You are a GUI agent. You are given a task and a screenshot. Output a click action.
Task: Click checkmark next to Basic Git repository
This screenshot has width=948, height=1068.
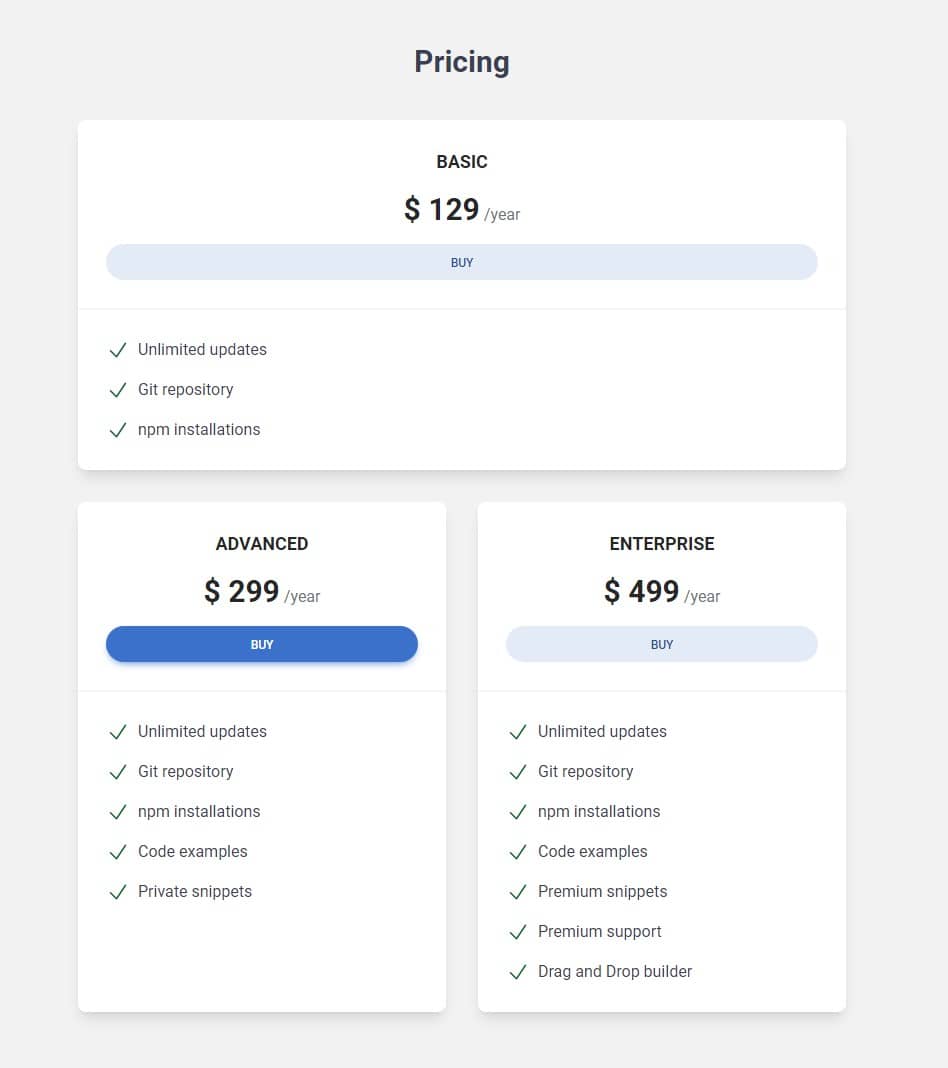[118, 390]
